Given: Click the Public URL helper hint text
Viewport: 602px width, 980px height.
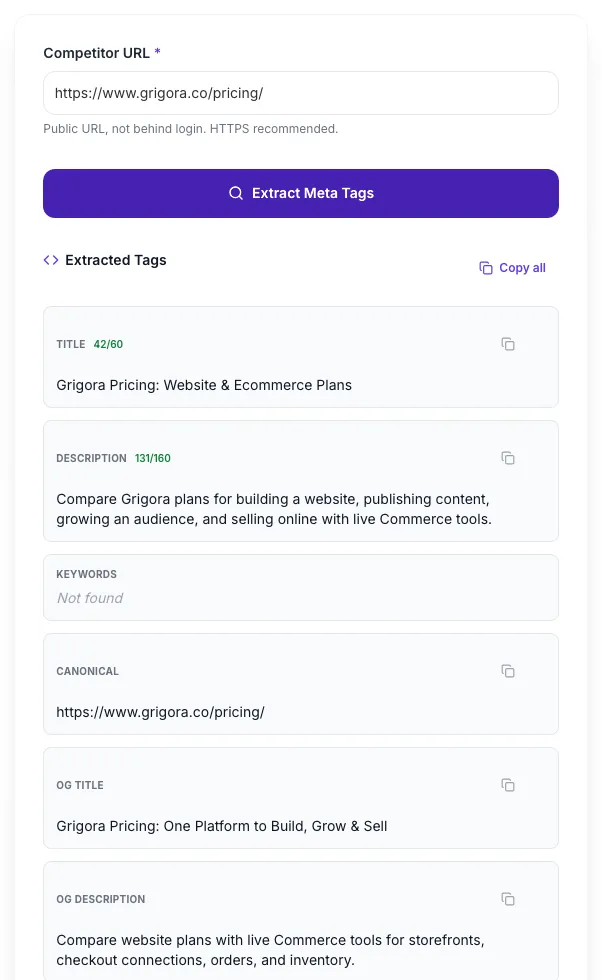Looking at the screenshot, I should tap(191, 129).
